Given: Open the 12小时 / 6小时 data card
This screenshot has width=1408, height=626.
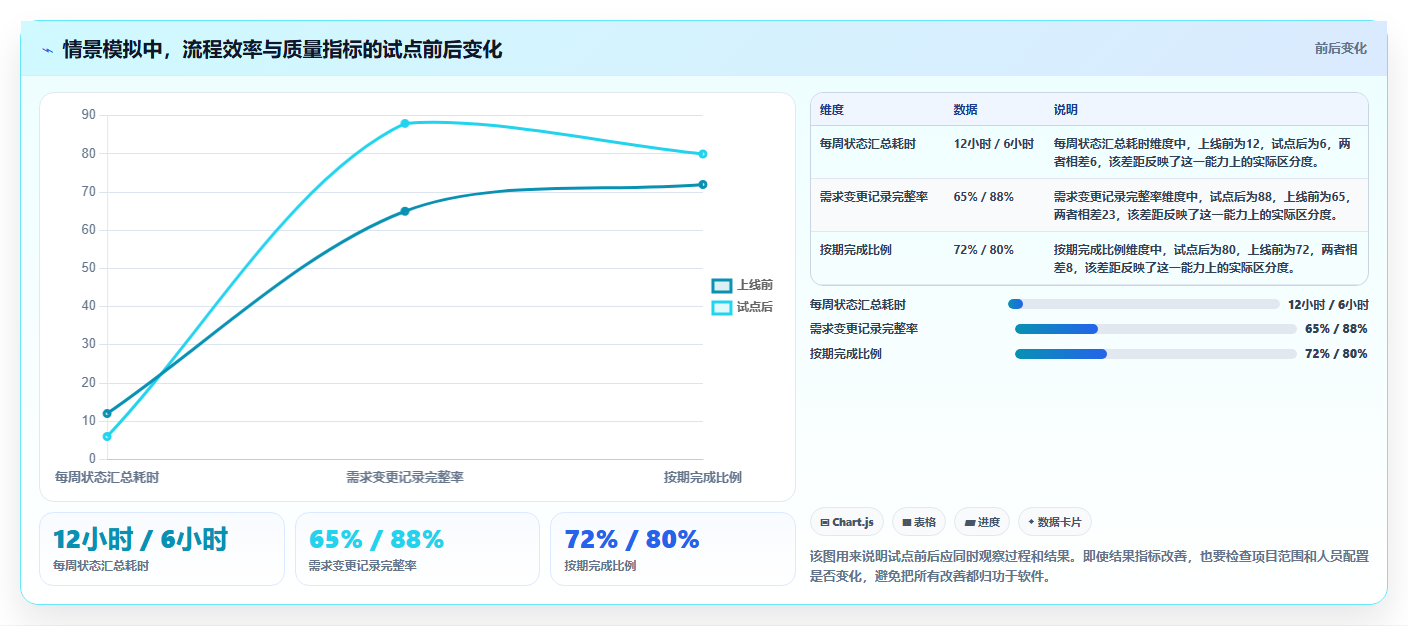Looking at the screenshot, I should [162, 549].
